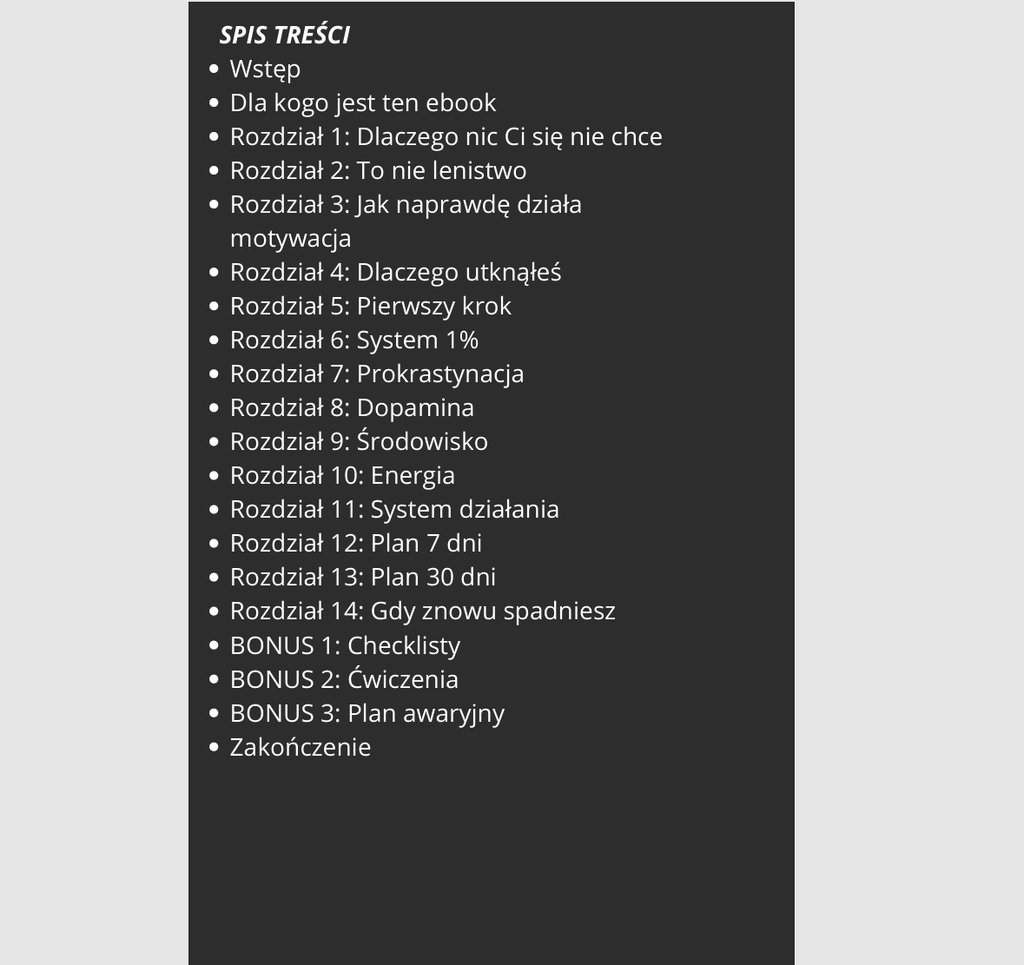Click BONUS 2: Ćwiczenia
1024x965 pixels.
click(344, 680)
